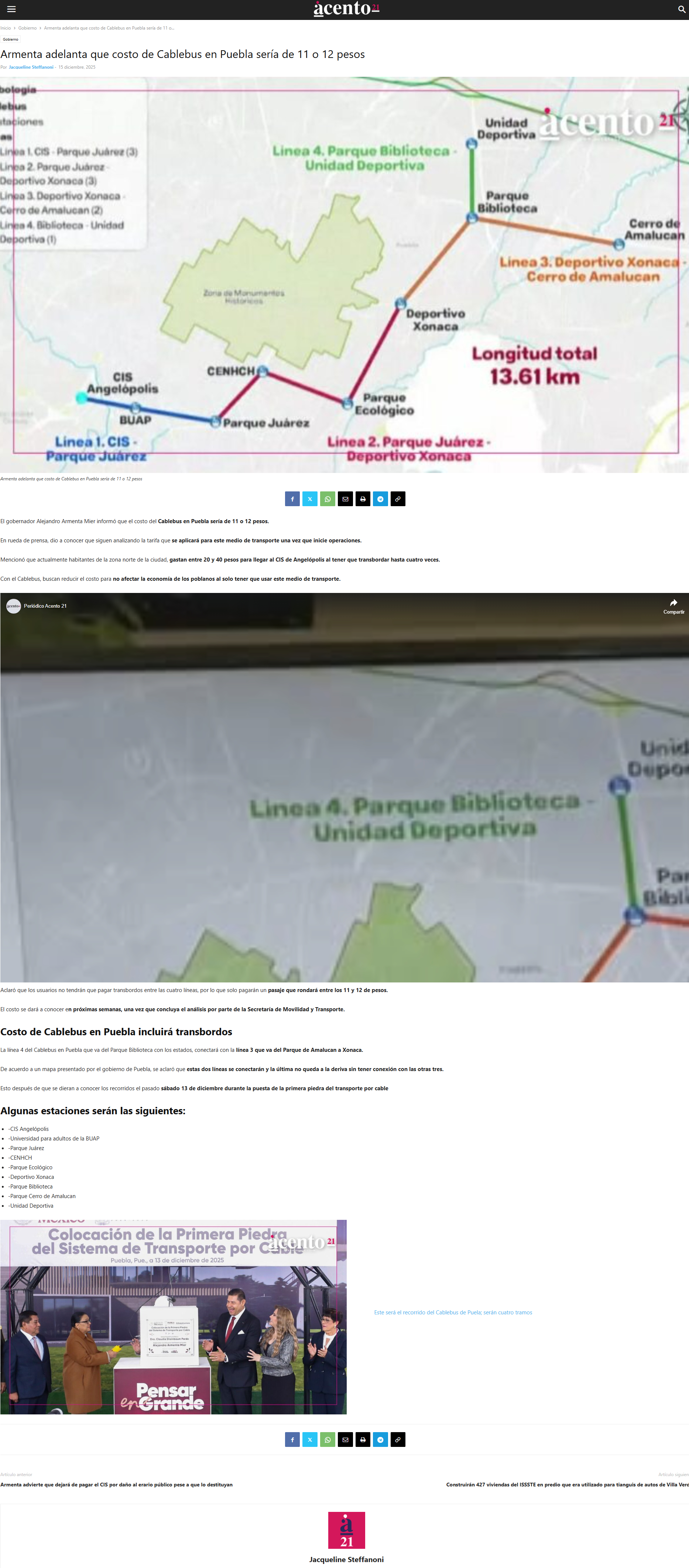Screen dimensions: 689x1568
Task: Share on Telegram, icon beneath the map caption
Action: 380,499
